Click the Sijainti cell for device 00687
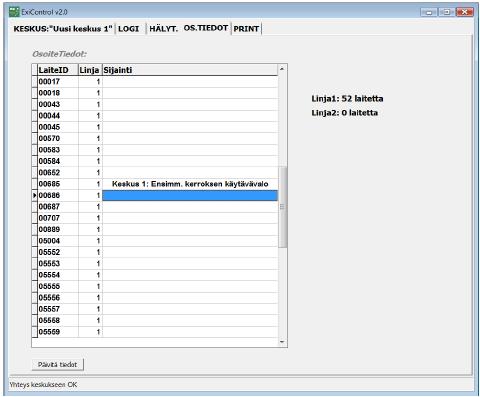This screenshot has height=397, width=480. pyautogui.click(x=190, y=207)
